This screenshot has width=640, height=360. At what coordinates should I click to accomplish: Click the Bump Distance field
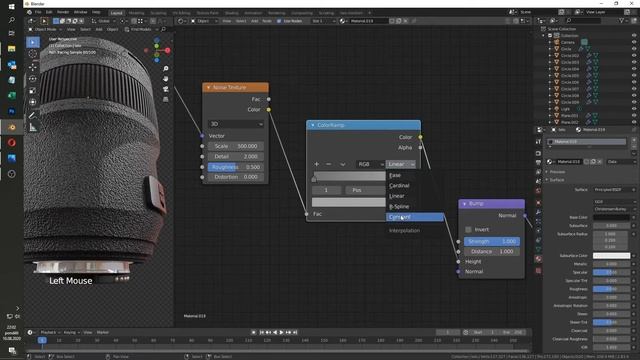coord(492,251)
